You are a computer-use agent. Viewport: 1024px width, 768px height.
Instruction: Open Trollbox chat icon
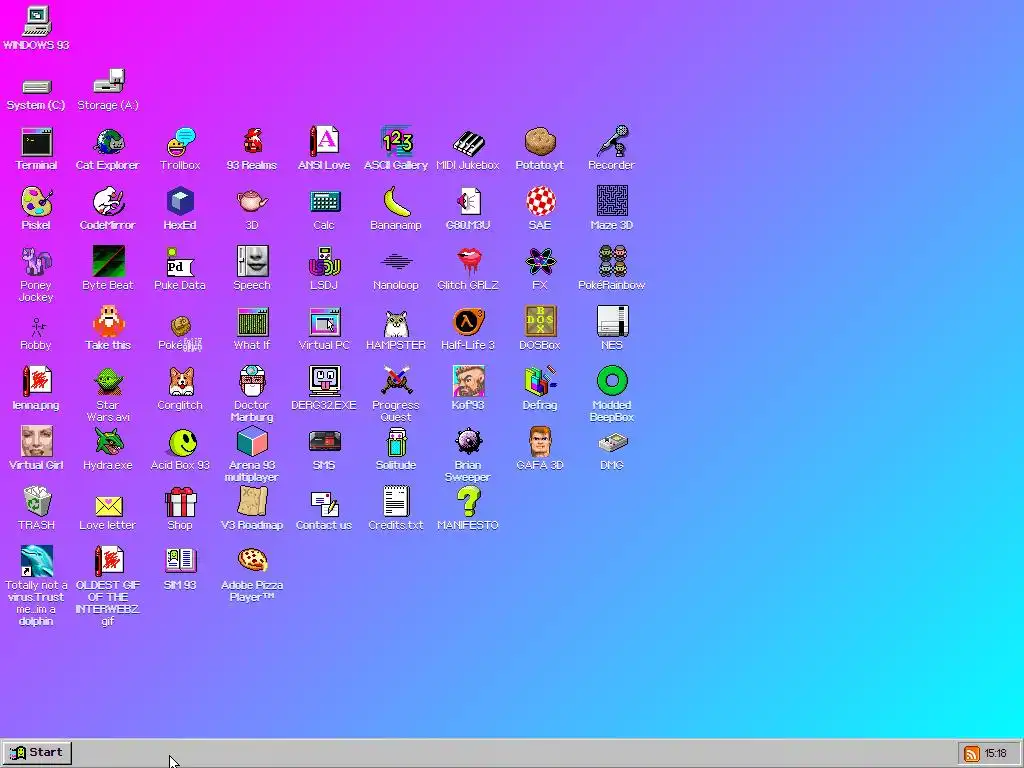tap(180, 142)
